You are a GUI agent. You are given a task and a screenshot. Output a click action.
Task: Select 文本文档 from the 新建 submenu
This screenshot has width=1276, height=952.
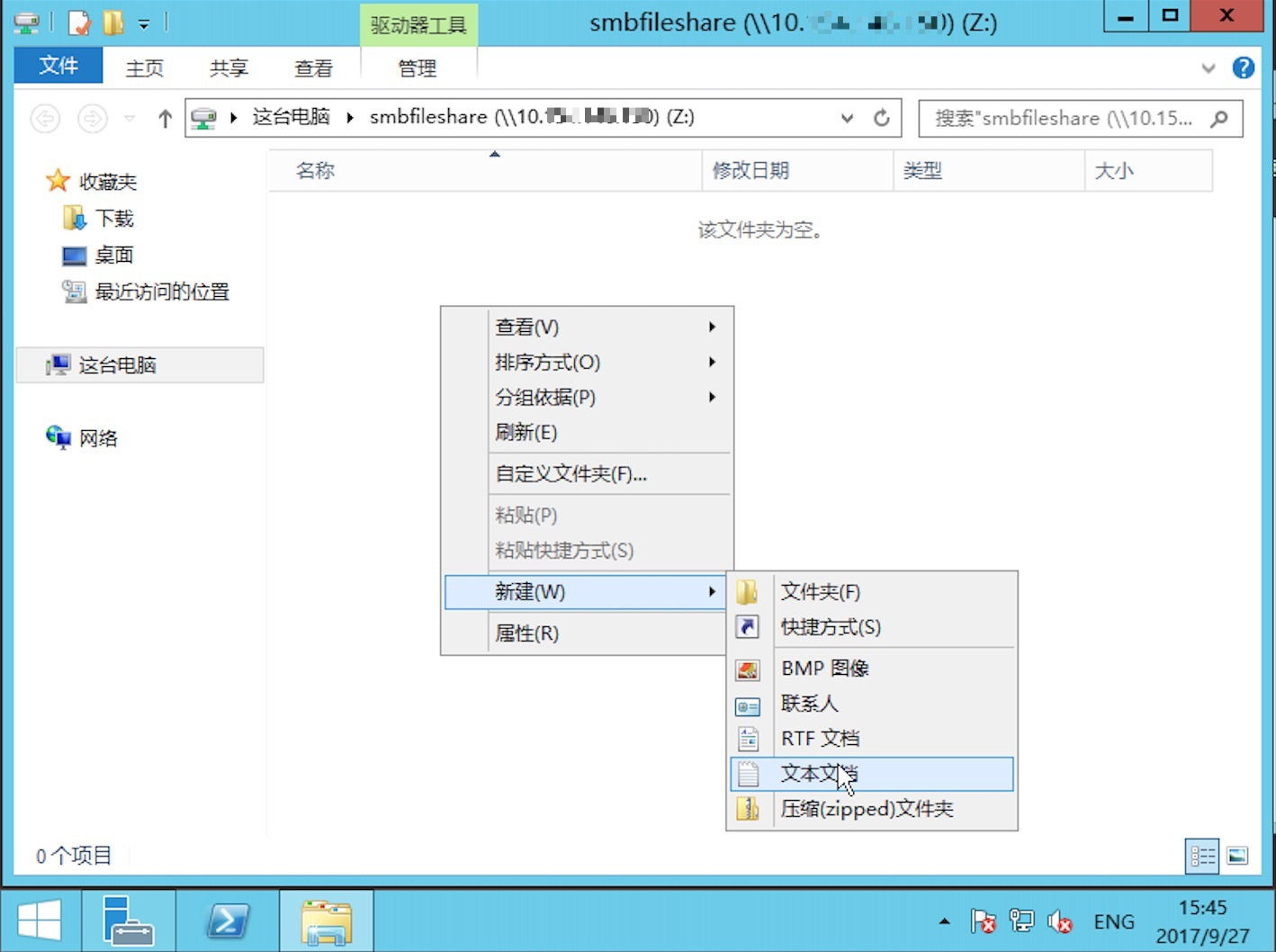click(819, 774)
